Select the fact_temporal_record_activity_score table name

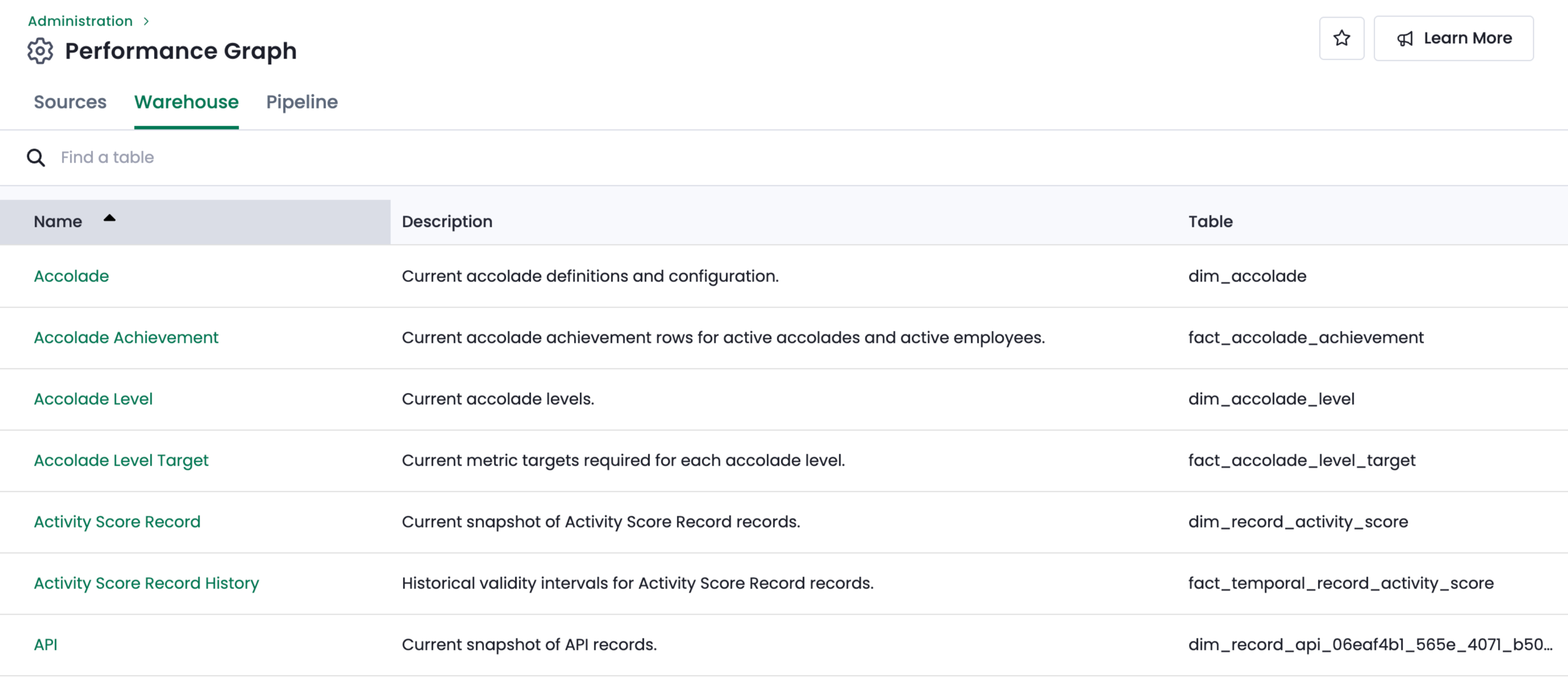[x=1341, y=583]
